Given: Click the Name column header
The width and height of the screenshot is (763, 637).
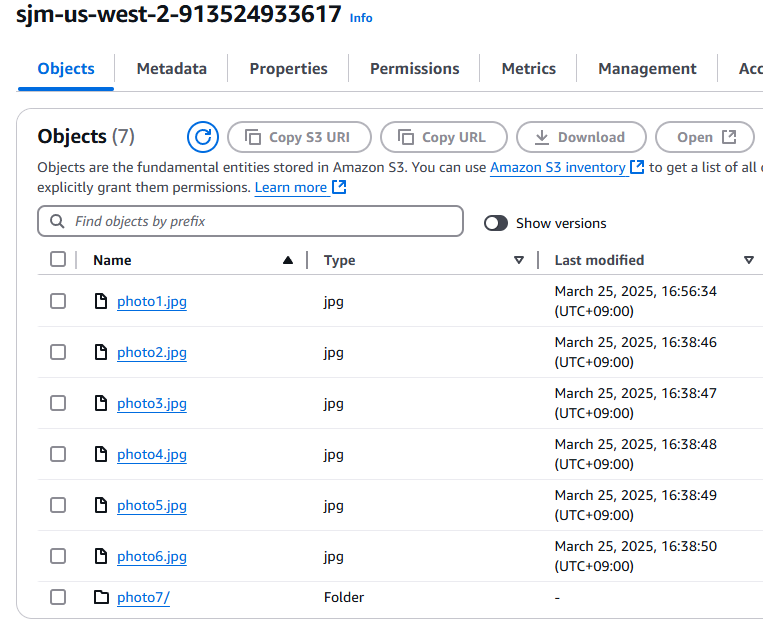Looking at the screenshot, I should pyautogui.click(x=112, y=260).
